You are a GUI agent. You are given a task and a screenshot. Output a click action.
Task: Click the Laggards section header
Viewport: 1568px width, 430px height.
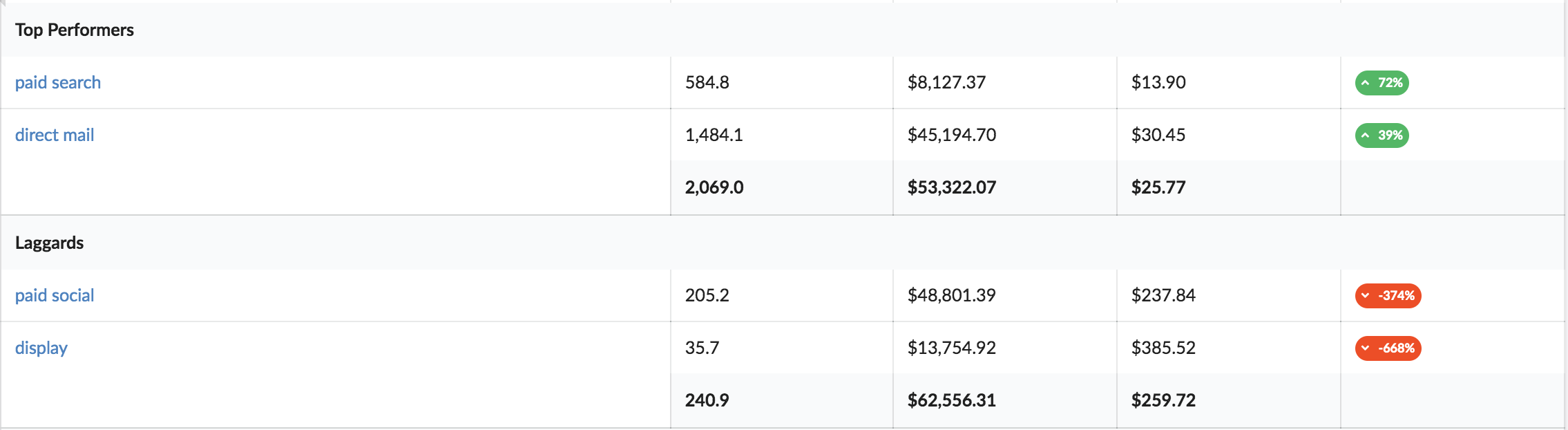coord(50,243)
